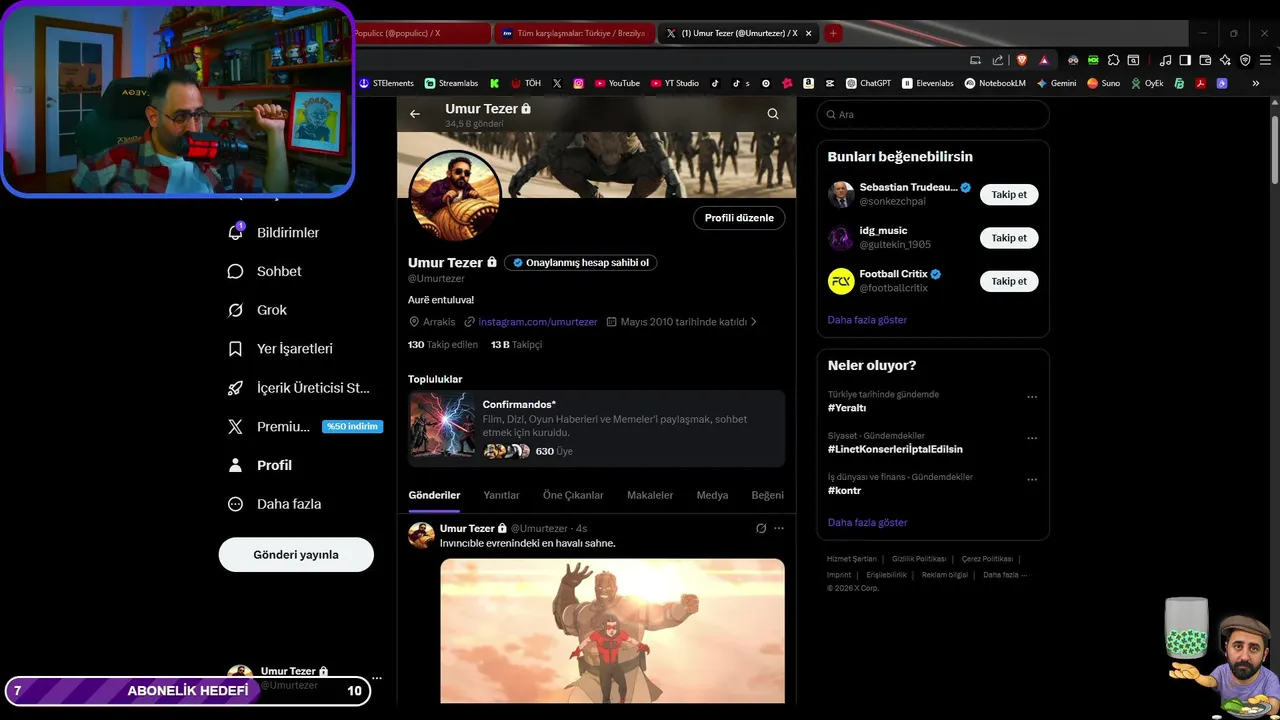Open Grok from sidebar
1280x720 pixels.
(x=257, y=310)
